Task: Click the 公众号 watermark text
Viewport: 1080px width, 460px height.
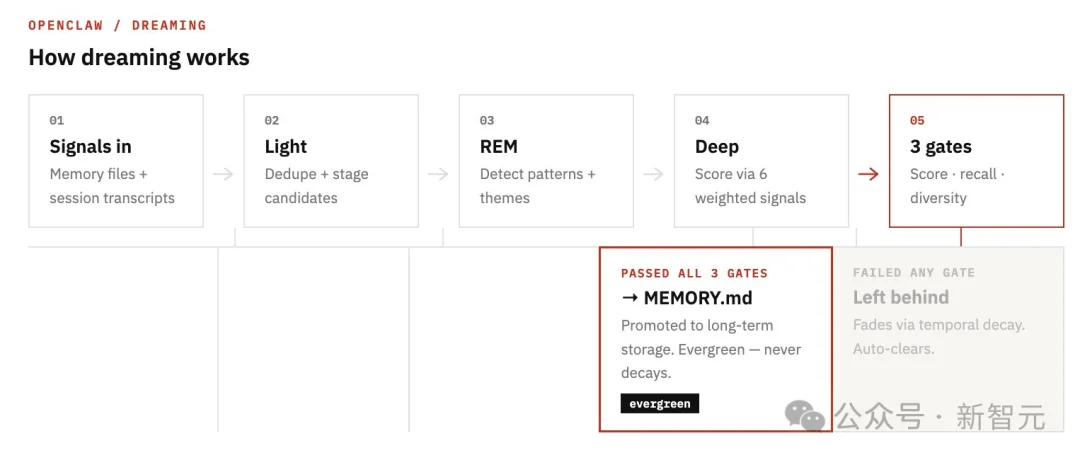Action: click(x=880, y=416)
